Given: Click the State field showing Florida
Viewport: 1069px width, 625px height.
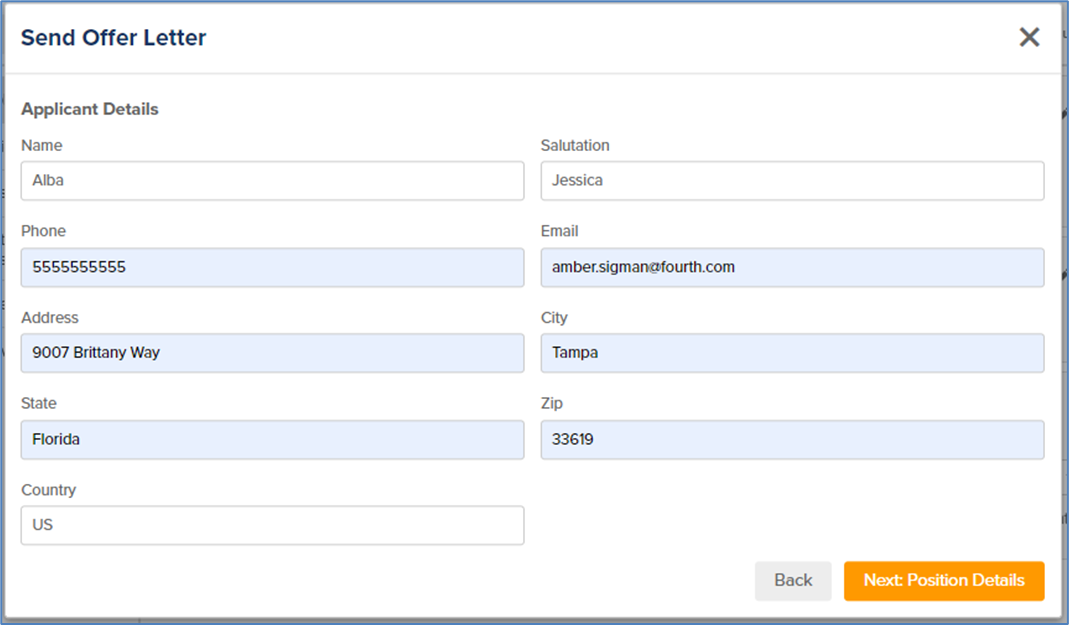Looking at the screenshot, I should pyautogui.click(x=273, y=440).
